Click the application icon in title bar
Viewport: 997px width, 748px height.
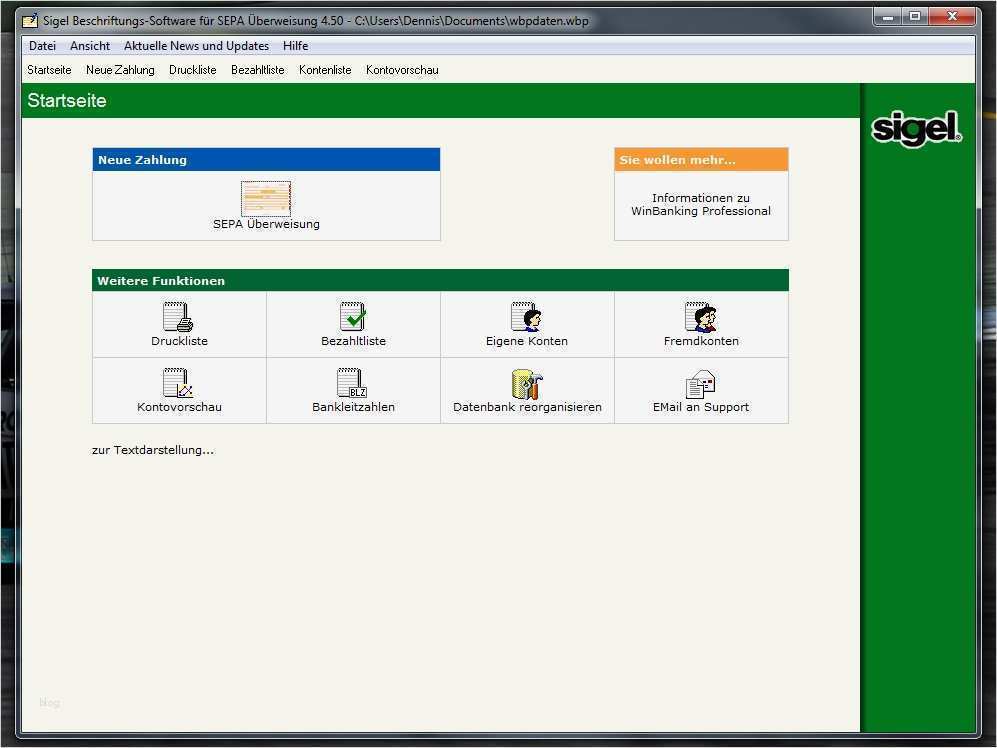(30, 21)
